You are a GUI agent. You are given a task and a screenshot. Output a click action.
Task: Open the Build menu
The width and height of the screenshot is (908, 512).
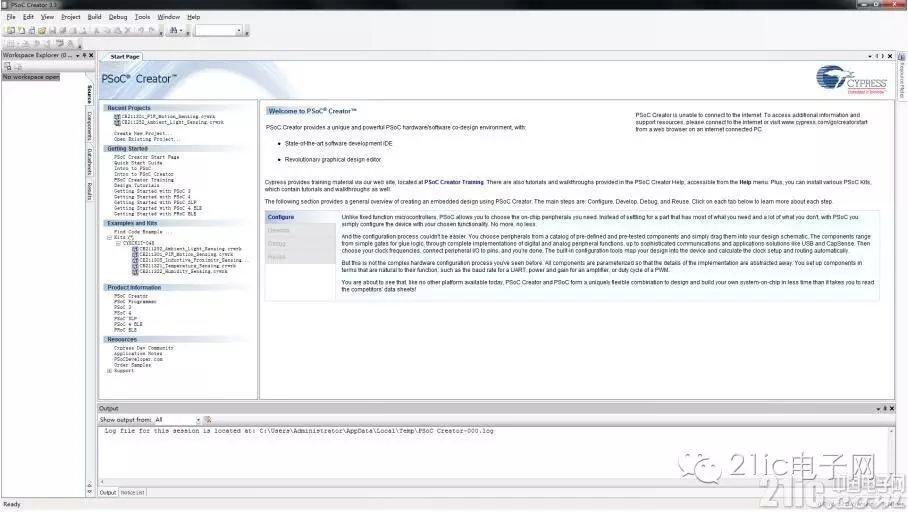94,17
